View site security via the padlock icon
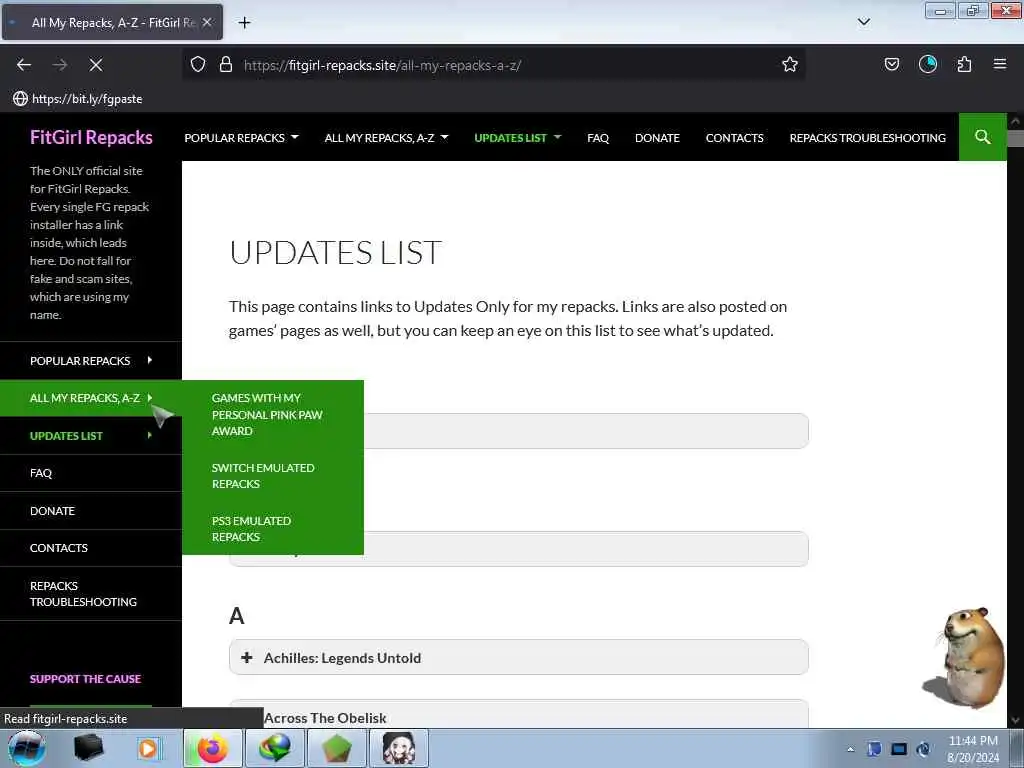Image resolution: width=1024 pixels, height=768 pixels. [226, 65]
